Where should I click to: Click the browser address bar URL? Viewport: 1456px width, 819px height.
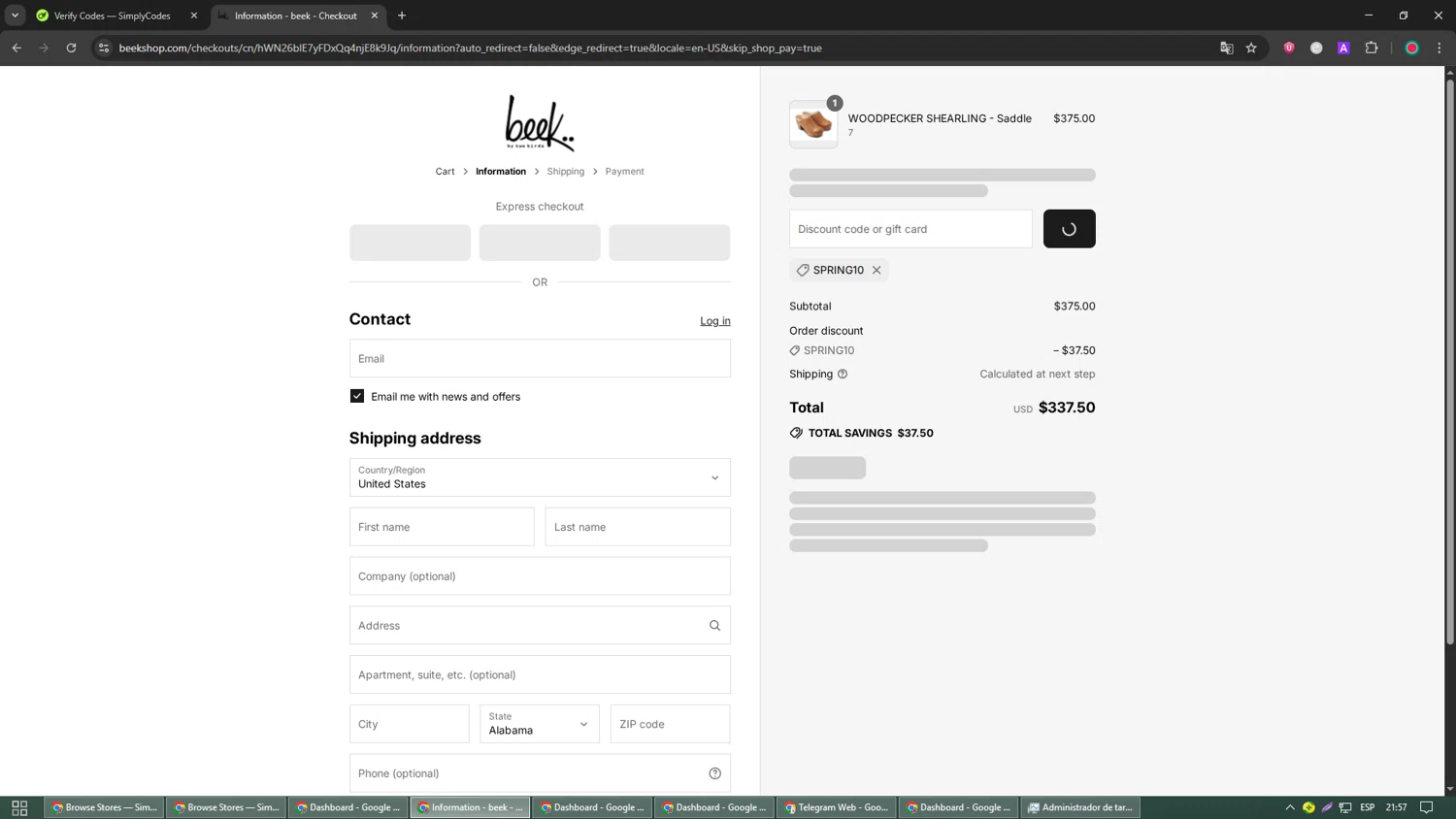pos(470,48)
